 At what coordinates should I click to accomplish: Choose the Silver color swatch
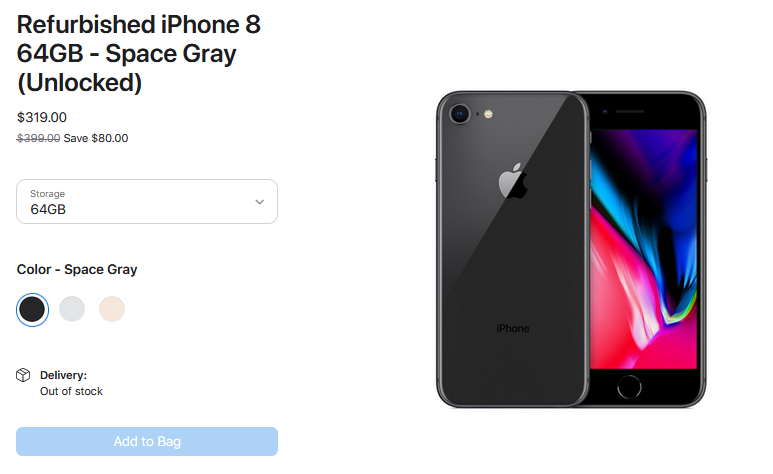[x=72, y=309]
